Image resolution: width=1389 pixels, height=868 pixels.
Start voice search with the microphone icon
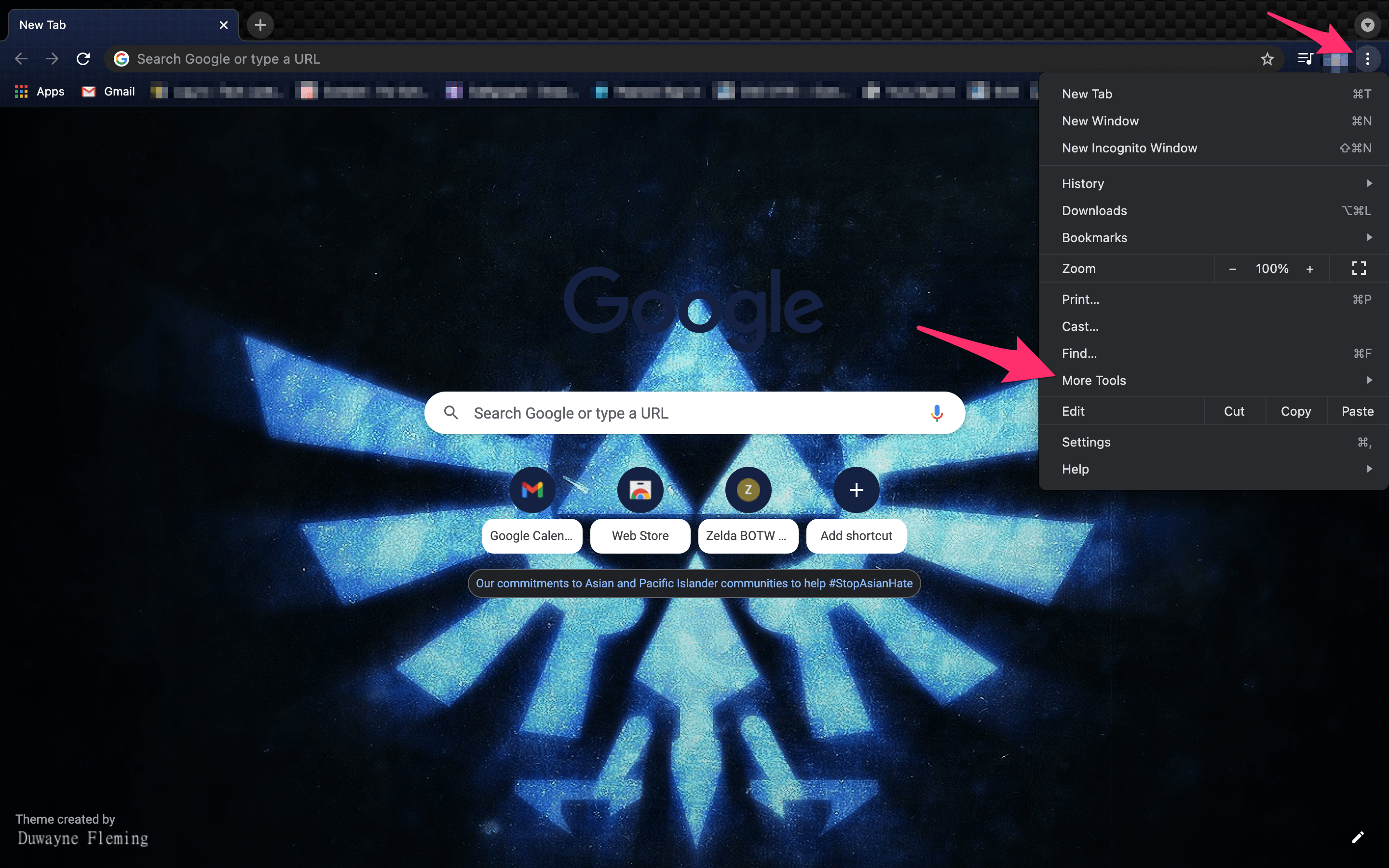[x=936, y=413]
